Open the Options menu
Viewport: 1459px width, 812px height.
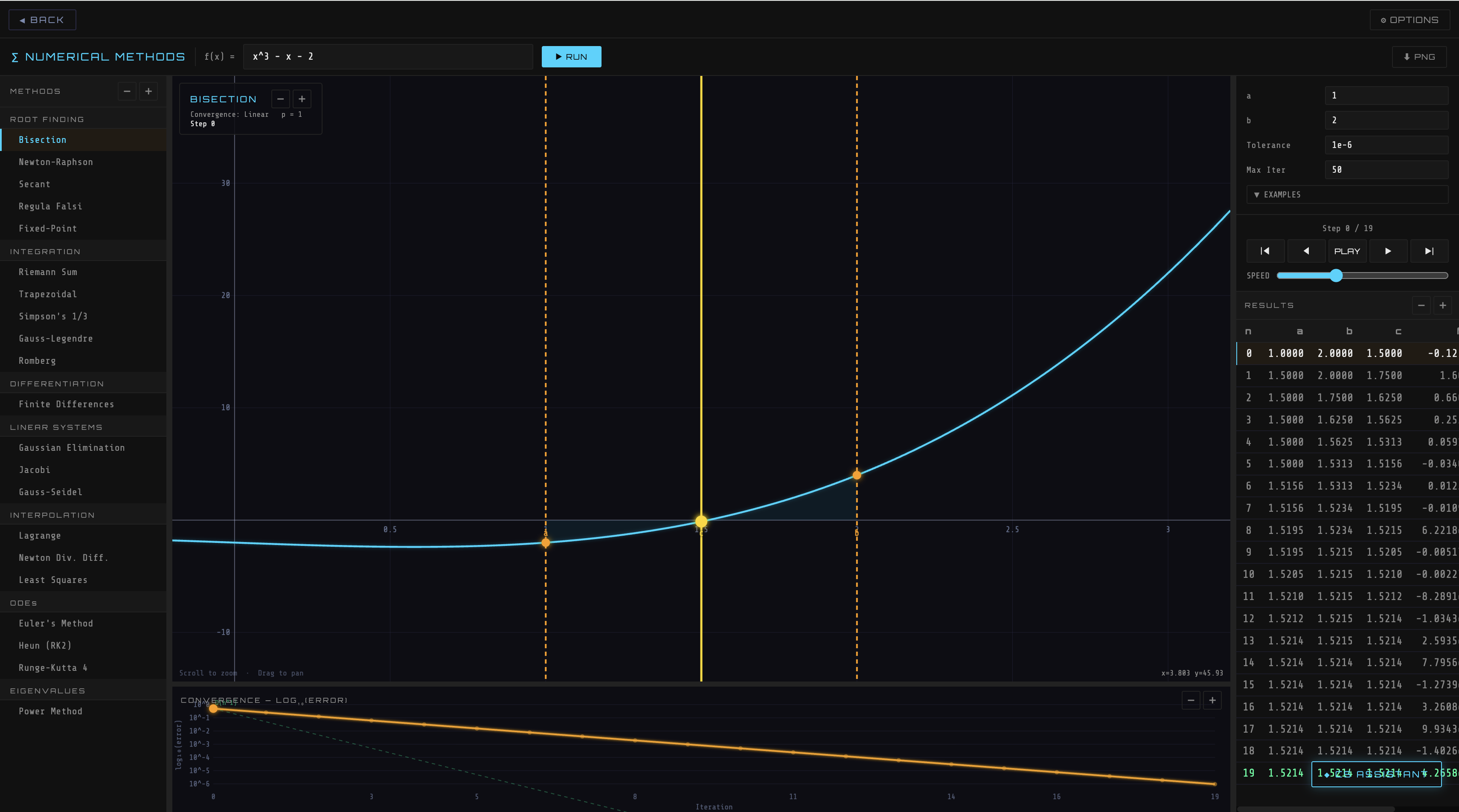1409,20
